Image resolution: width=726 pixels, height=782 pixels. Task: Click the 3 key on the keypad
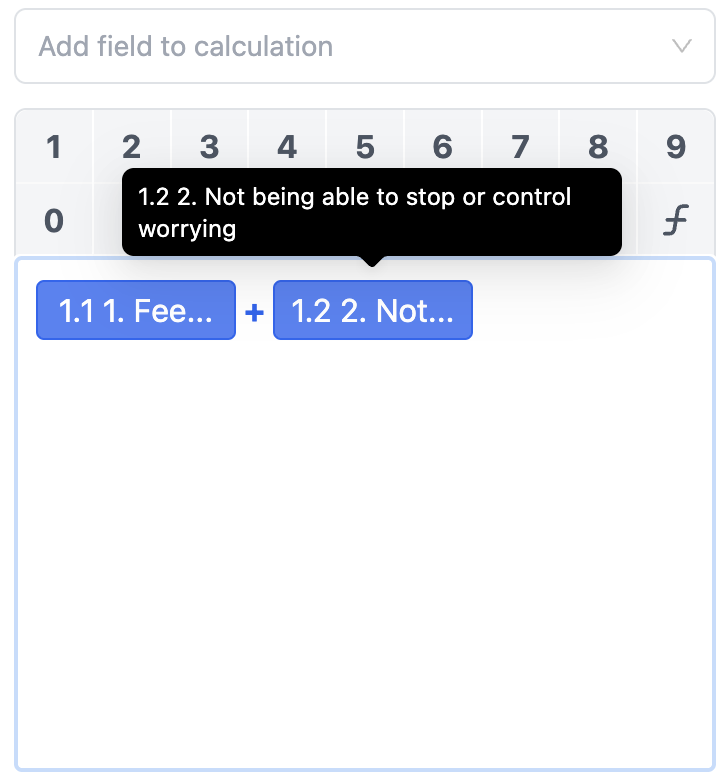pos(209,147)
